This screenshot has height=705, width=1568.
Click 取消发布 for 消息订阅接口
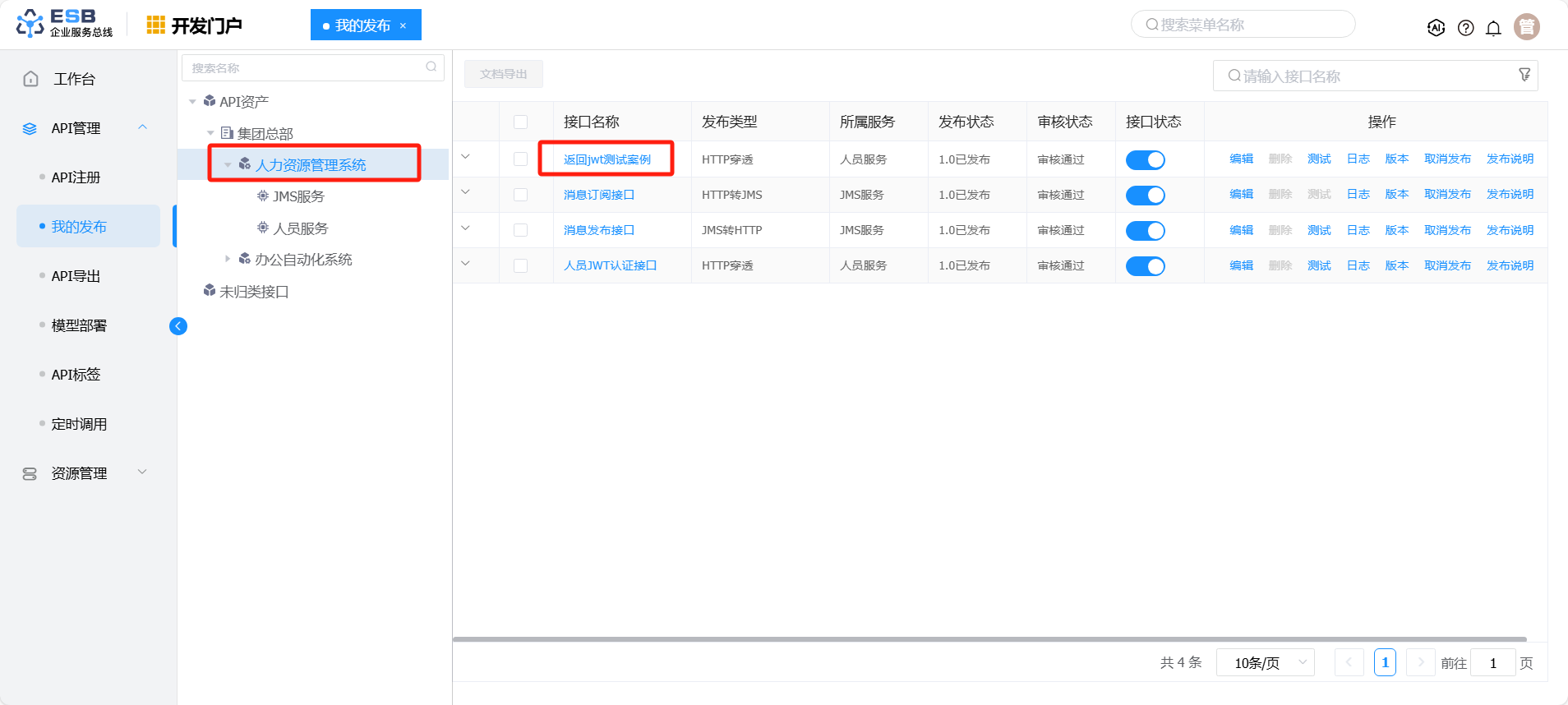(1447, 195)
